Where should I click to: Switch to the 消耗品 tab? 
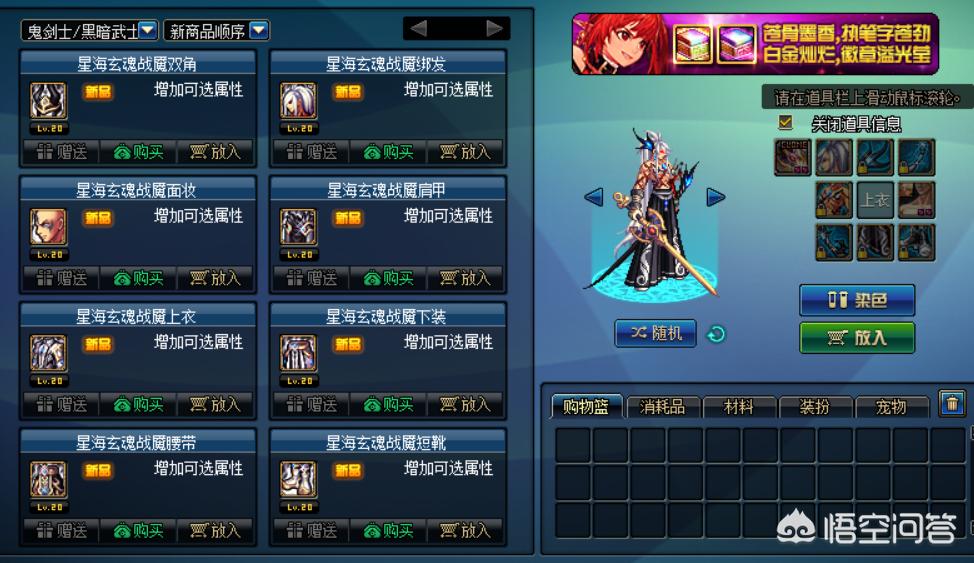point(663,407)
